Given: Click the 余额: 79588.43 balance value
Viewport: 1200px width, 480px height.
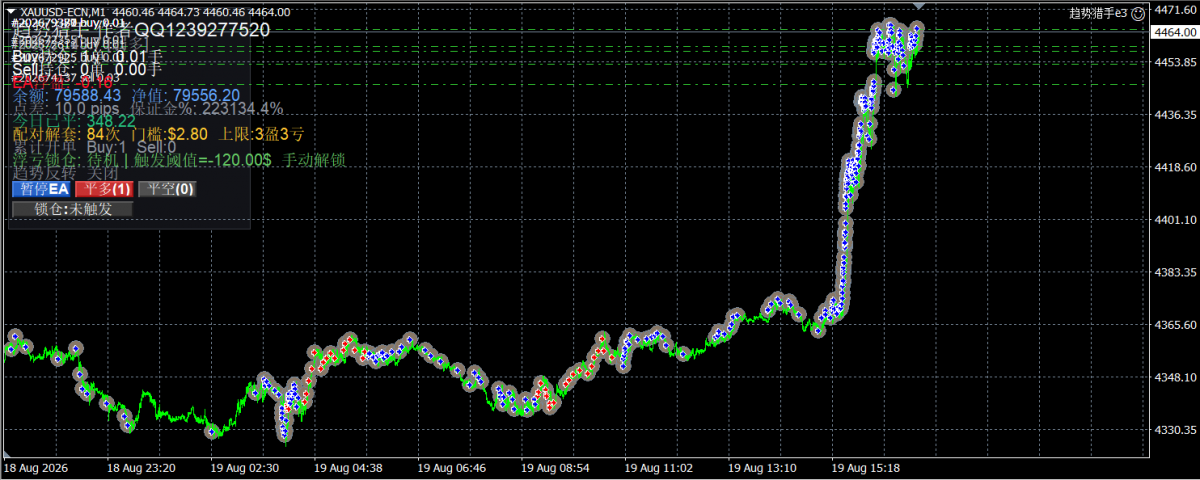Looking at the screenshot, I should coord(65,94).
